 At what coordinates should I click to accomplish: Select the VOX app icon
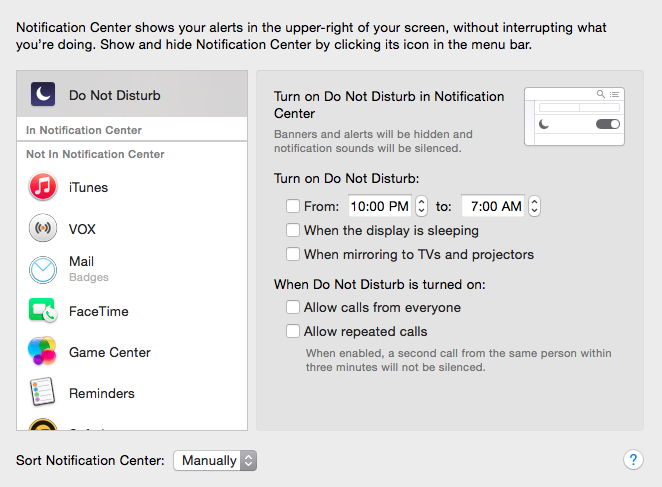click(43, 228)
